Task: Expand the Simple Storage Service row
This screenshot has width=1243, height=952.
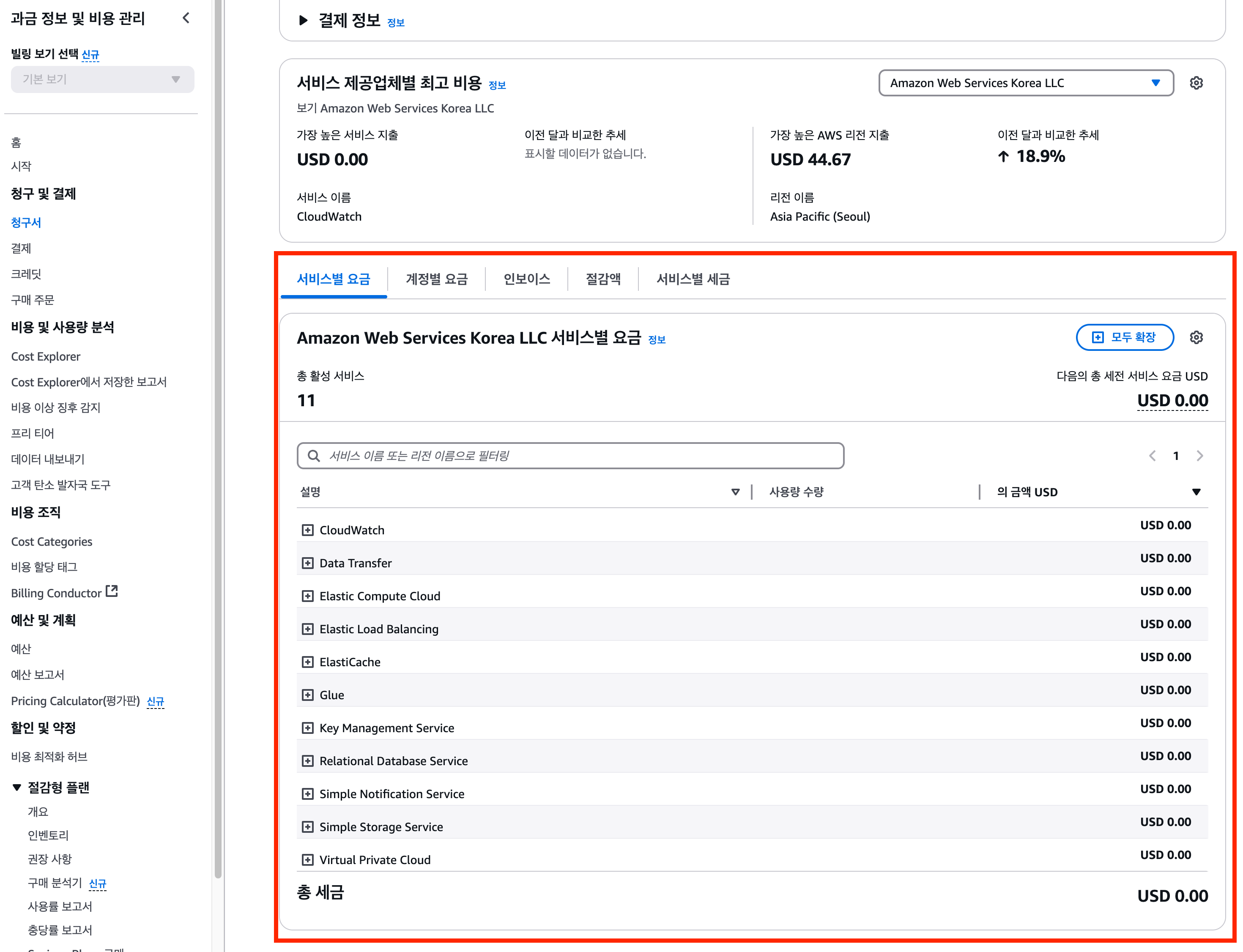Action: point(307,827)
